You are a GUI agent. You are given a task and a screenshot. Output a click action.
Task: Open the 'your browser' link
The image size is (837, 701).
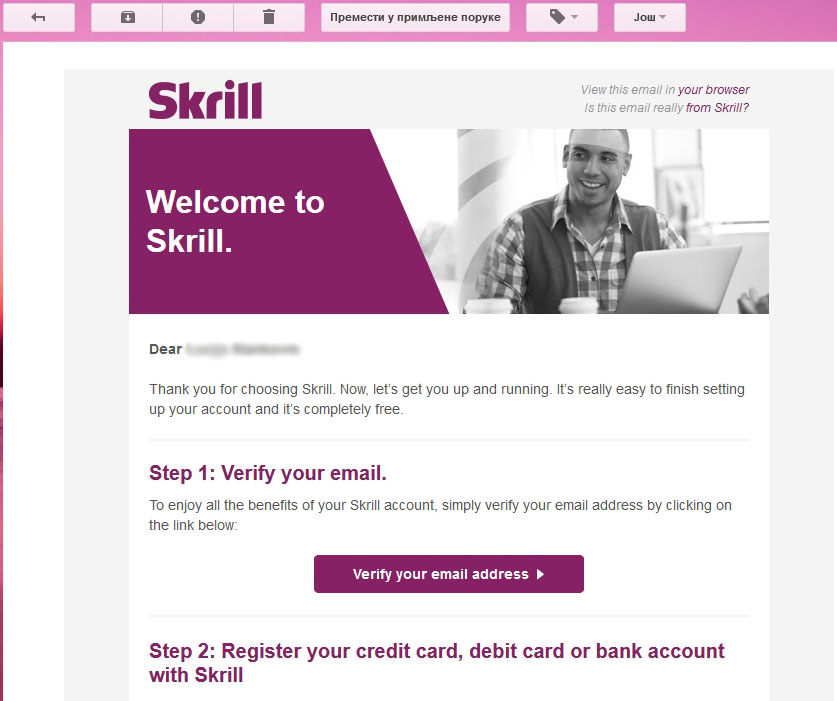click(x=714, y=90)
